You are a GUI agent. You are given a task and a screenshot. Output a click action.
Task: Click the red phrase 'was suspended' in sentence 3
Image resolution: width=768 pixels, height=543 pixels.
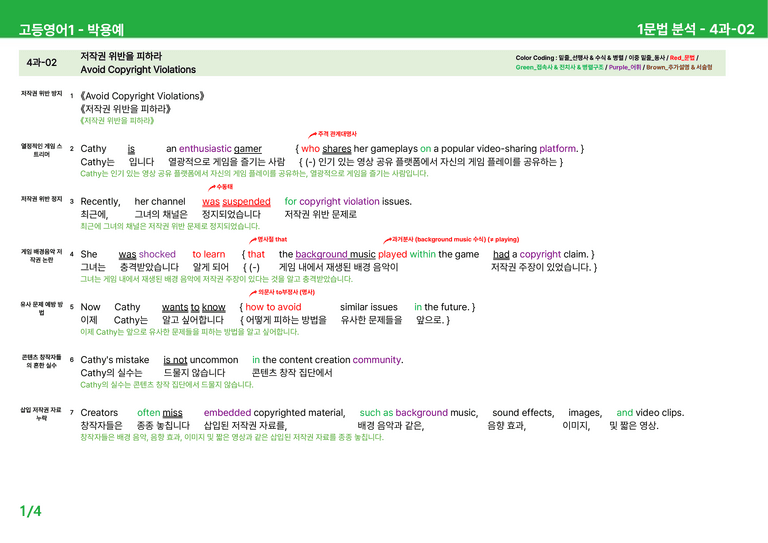tap(236, 201)
